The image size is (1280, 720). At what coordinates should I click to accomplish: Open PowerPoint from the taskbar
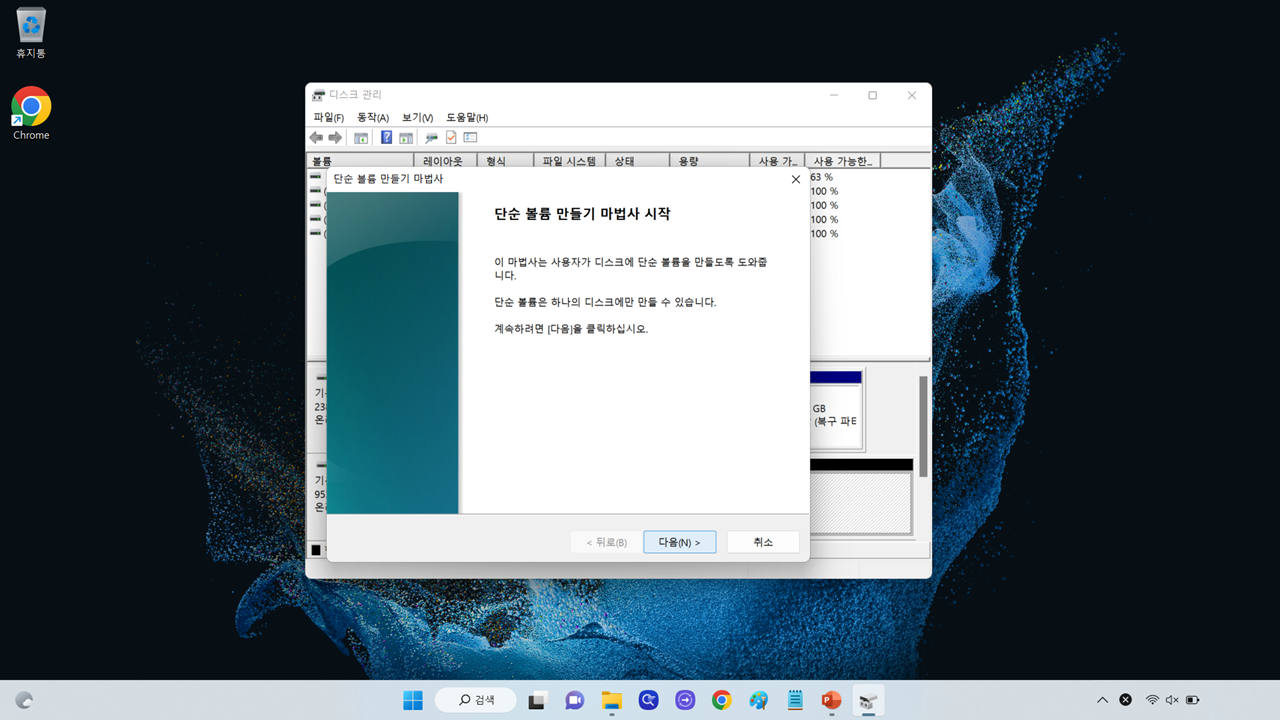831,700
